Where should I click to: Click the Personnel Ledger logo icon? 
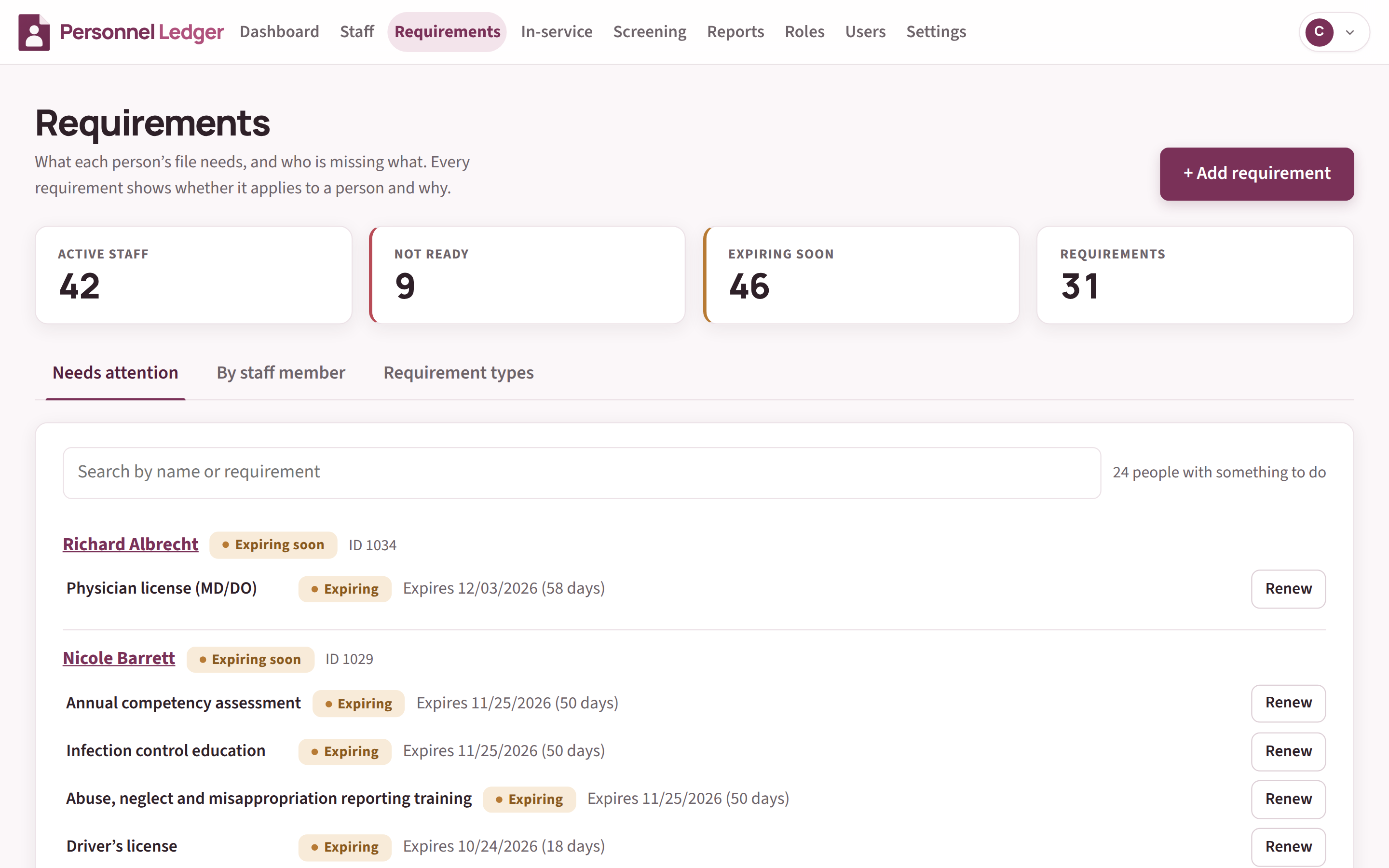(x=34, y=32)
